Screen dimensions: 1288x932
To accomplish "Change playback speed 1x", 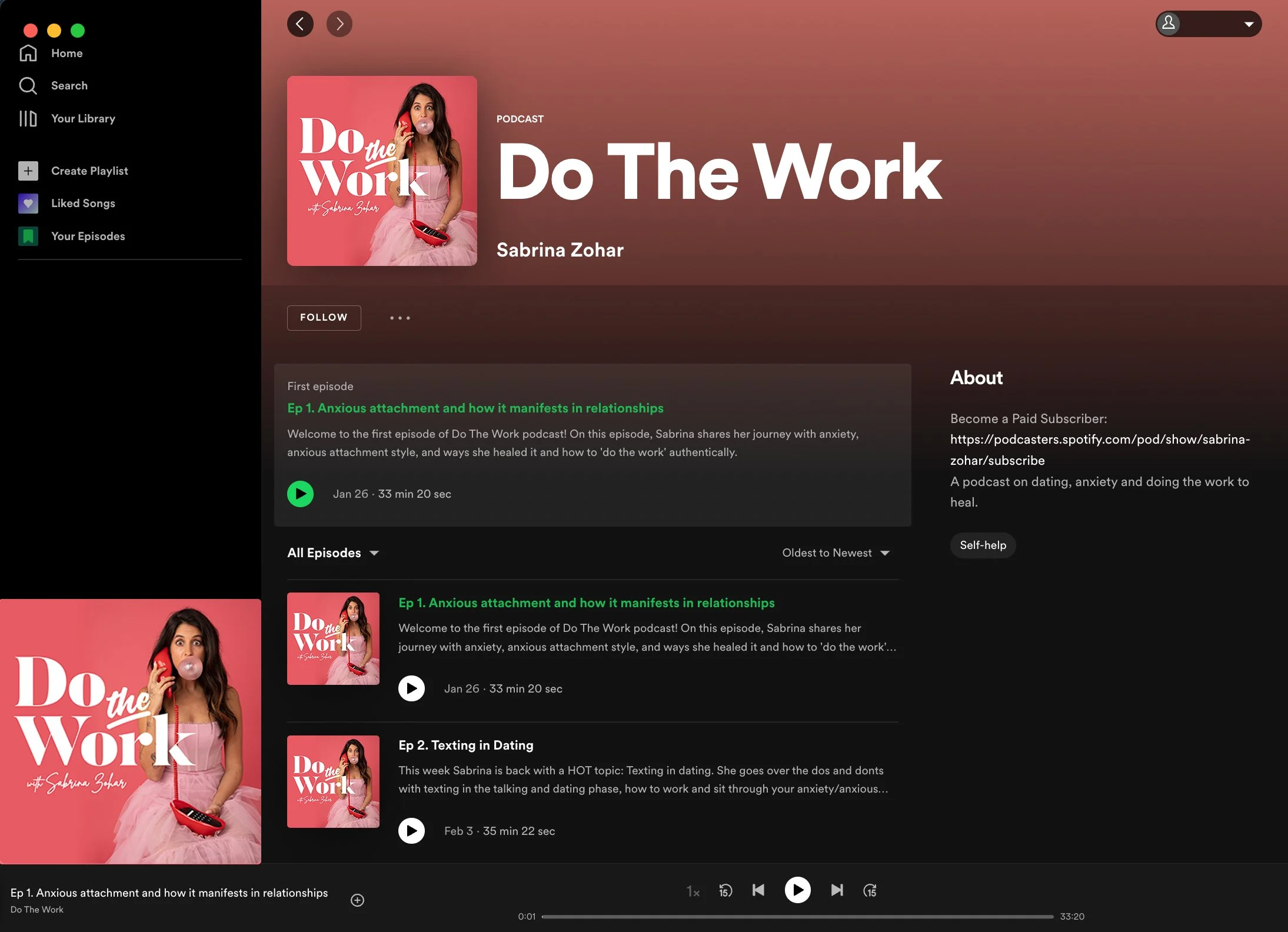I will (x=693, y=891).
